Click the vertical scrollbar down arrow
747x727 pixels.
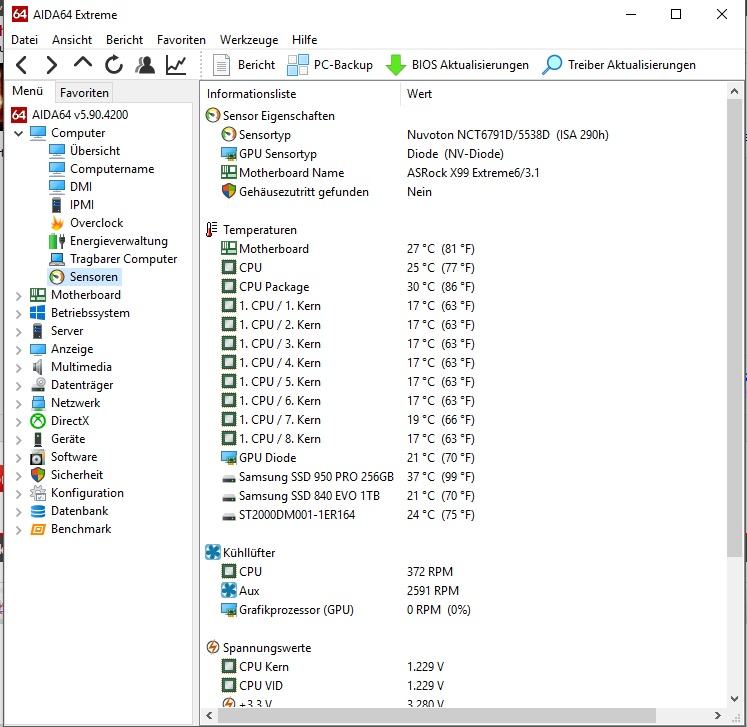(734, 699)
